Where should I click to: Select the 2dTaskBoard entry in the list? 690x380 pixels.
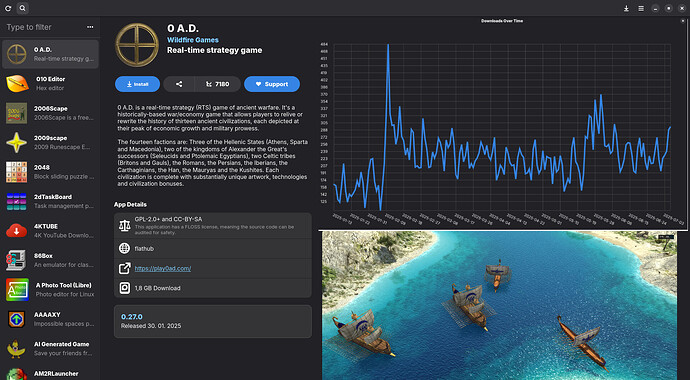(50, 201)
